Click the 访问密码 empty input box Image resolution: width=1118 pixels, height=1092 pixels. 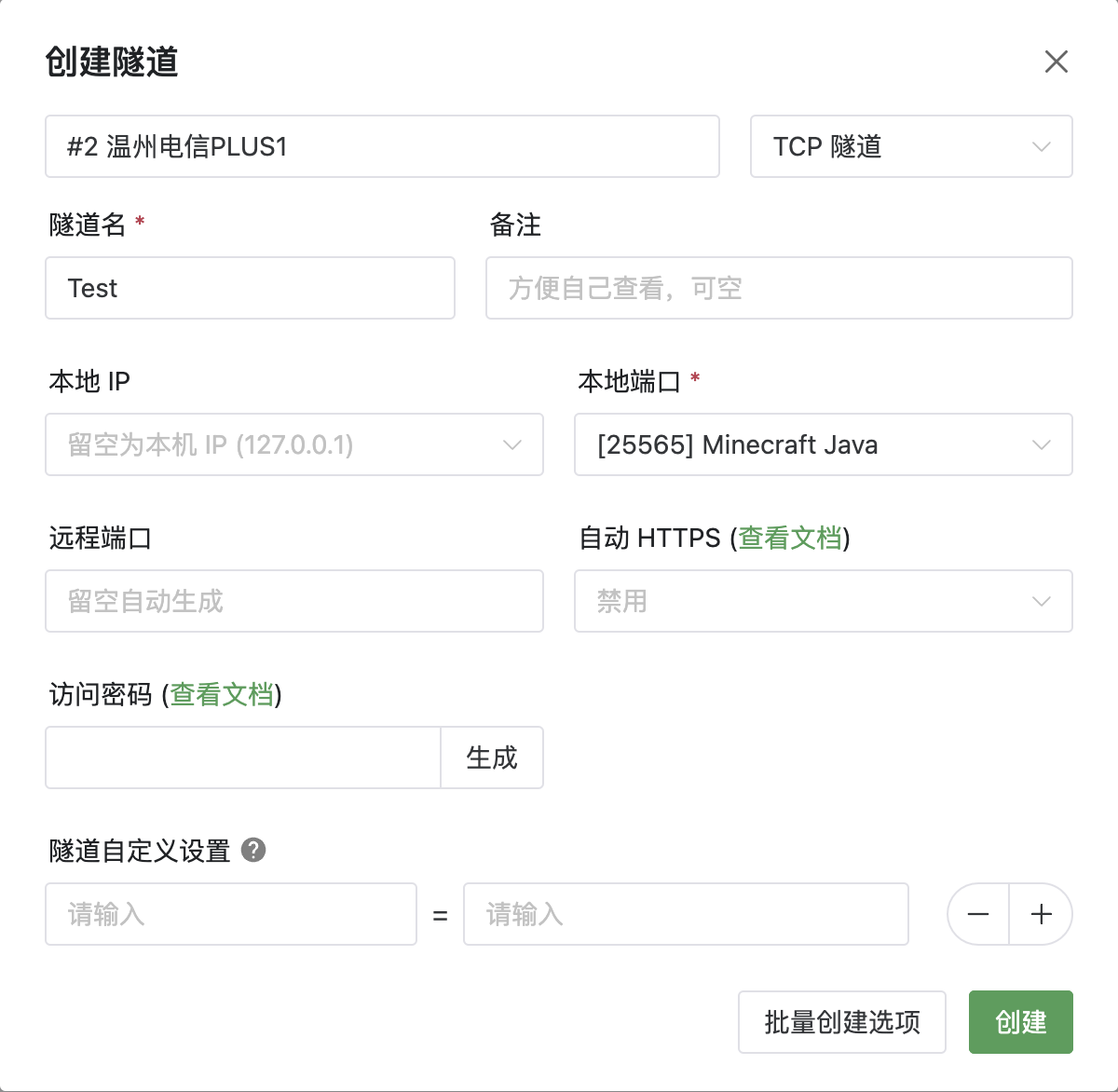tap(243, 758)
